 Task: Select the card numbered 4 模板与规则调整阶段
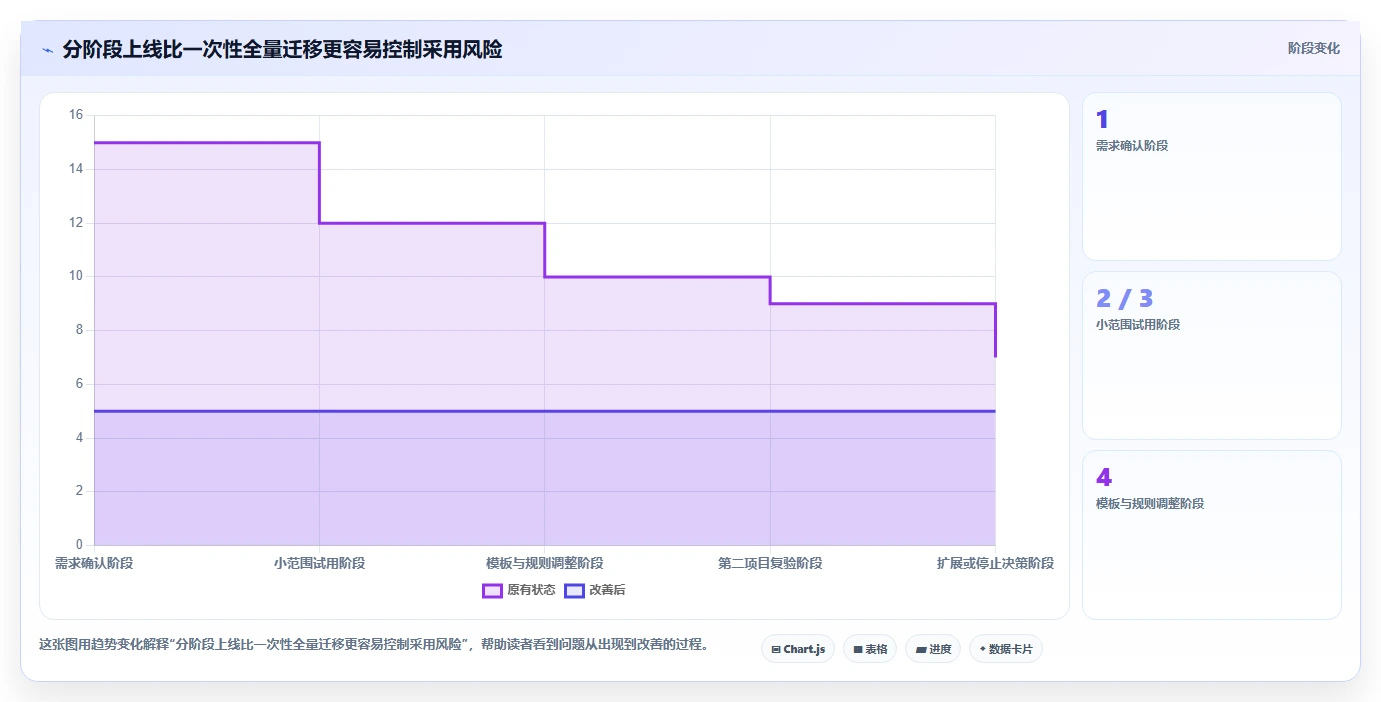(1211, 535)
